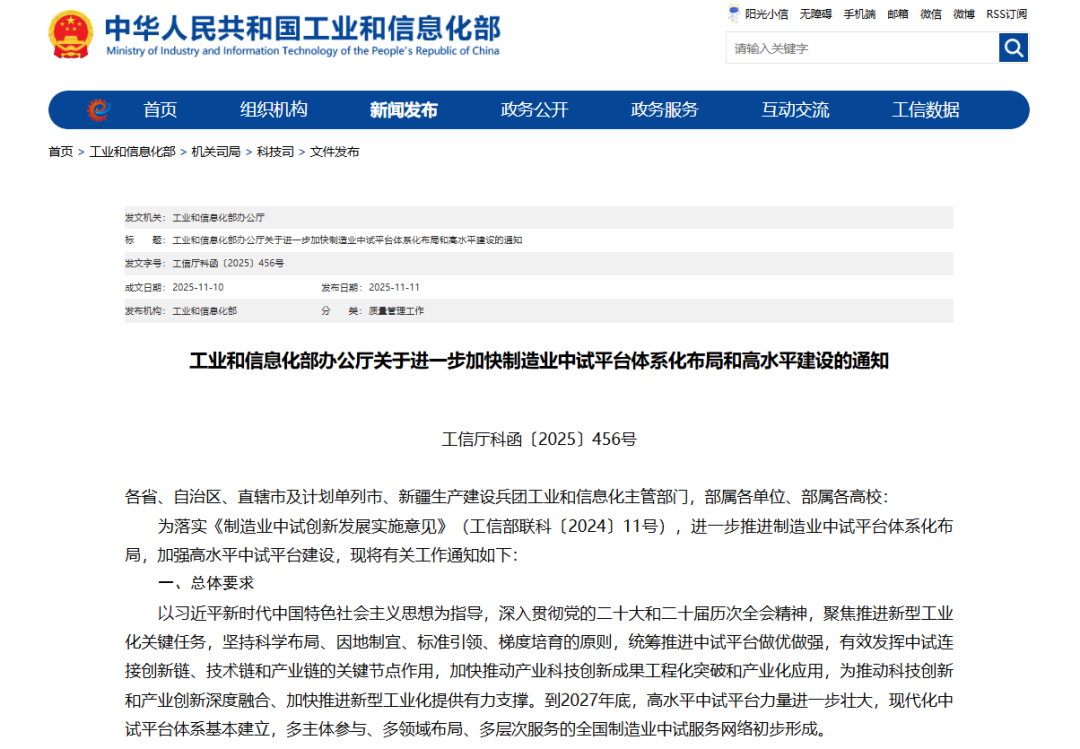Open the 微信 WeChat icon

click(x=930, y=13)
